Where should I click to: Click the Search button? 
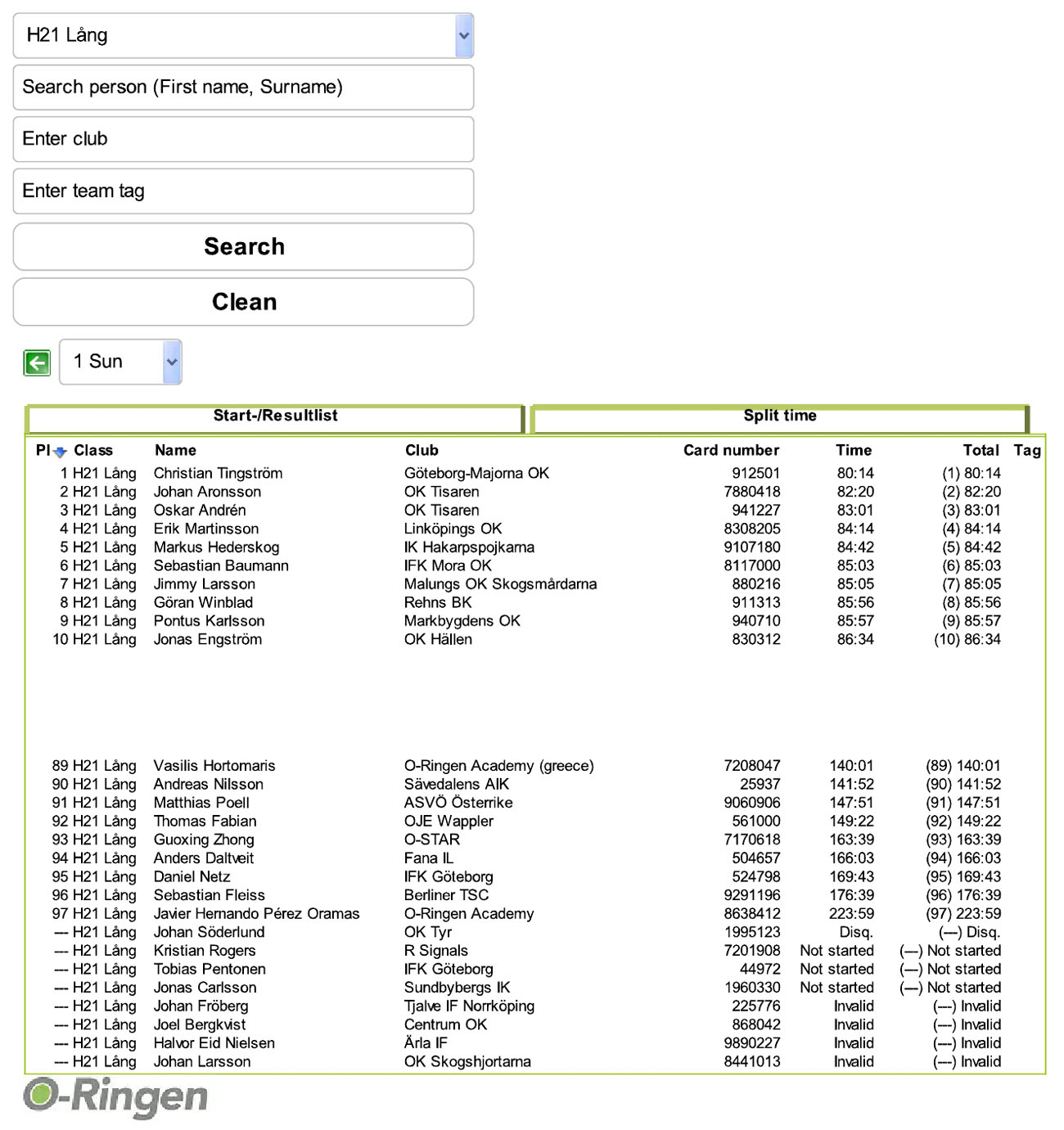tap(243, 246)
